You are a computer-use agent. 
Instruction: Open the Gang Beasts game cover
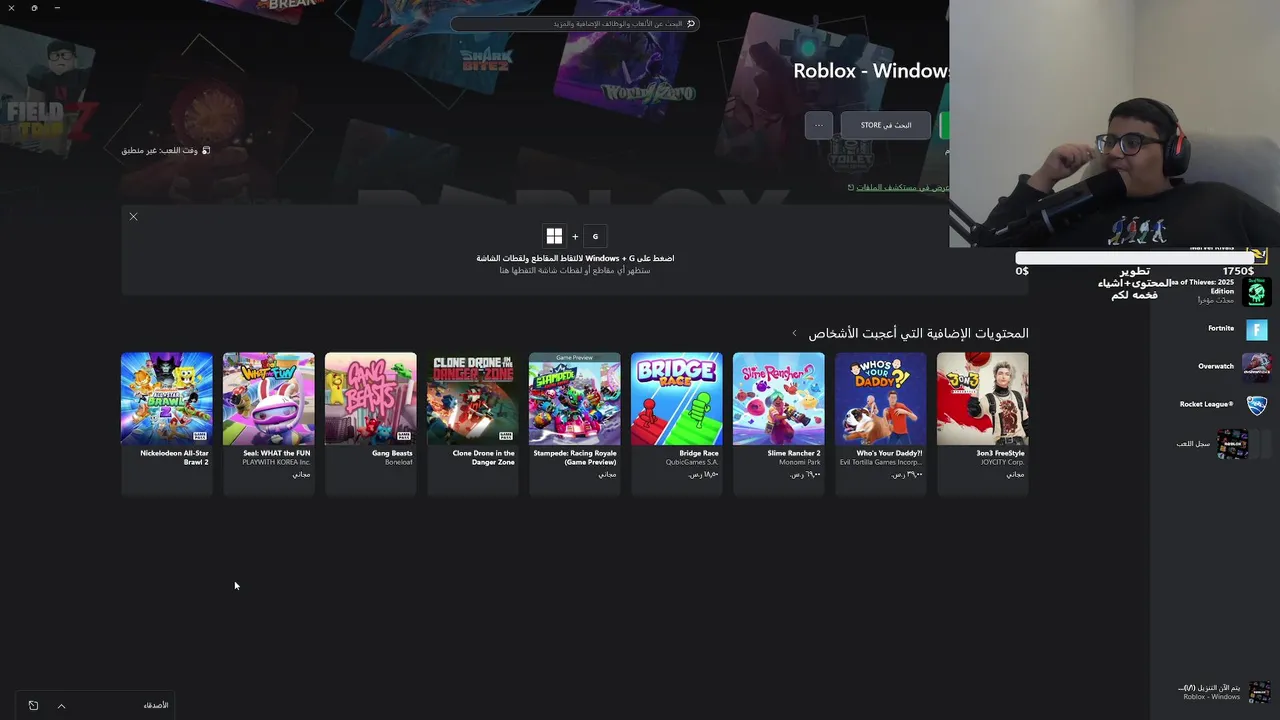[x=371, y=398]
